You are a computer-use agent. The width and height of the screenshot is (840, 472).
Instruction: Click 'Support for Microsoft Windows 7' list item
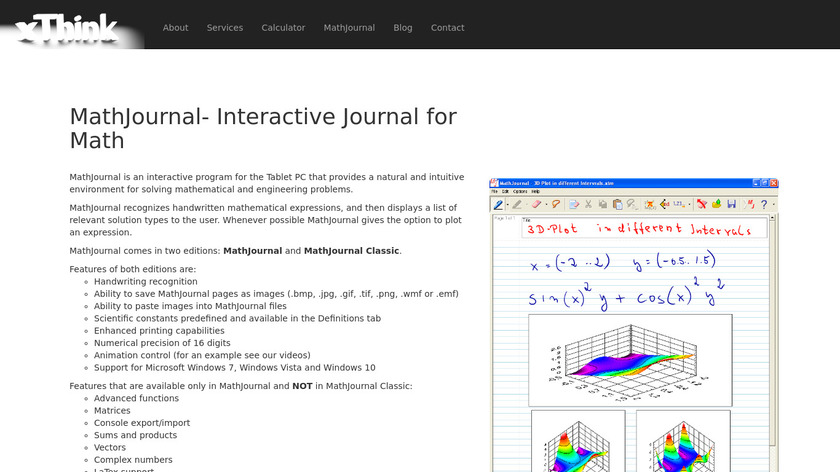[x=235, y=368]
